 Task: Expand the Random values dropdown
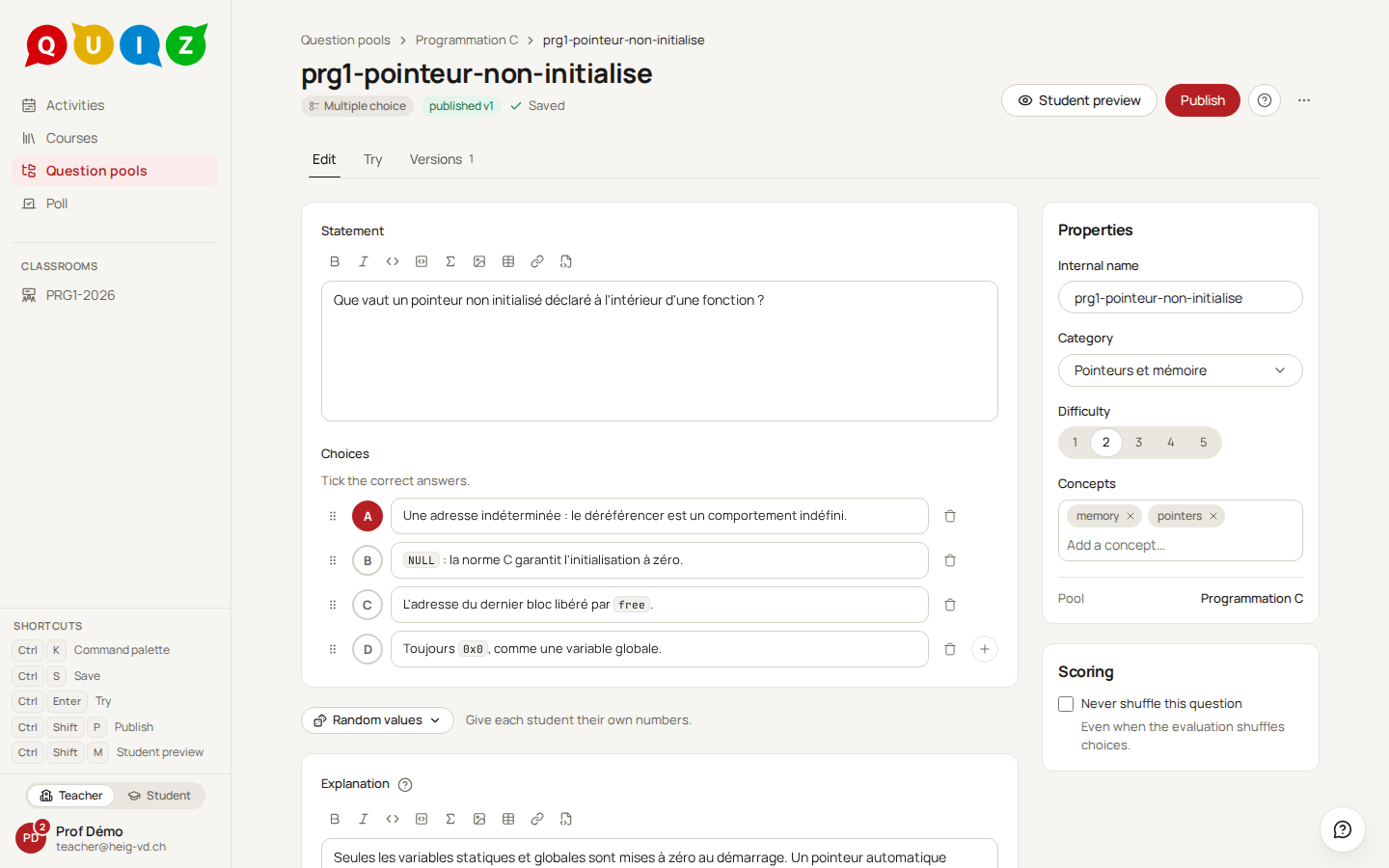pyautogui.click(x=377, y=720)
